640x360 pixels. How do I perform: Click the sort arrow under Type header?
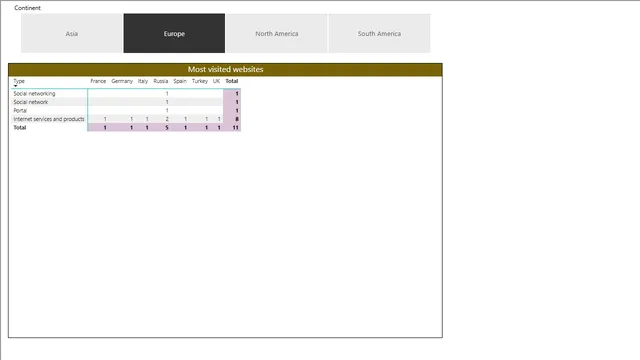coord(16,86)
